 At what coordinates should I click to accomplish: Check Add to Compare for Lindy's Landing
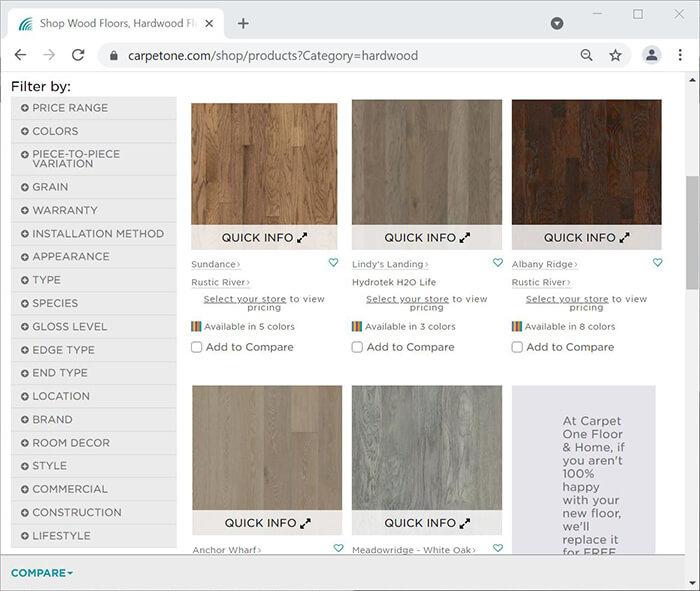tap(357, 347)
